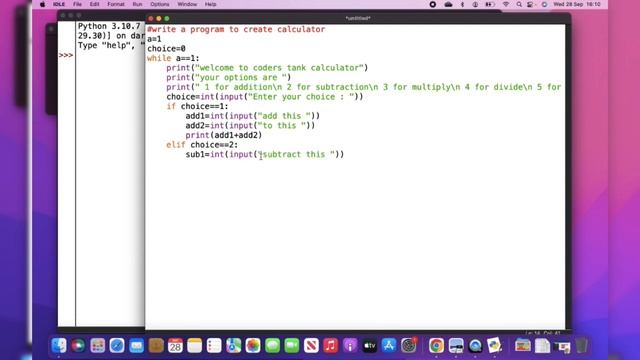This screenshot has width=640, height=360.
Task: Open the Help menu
Action: (211, 4)
